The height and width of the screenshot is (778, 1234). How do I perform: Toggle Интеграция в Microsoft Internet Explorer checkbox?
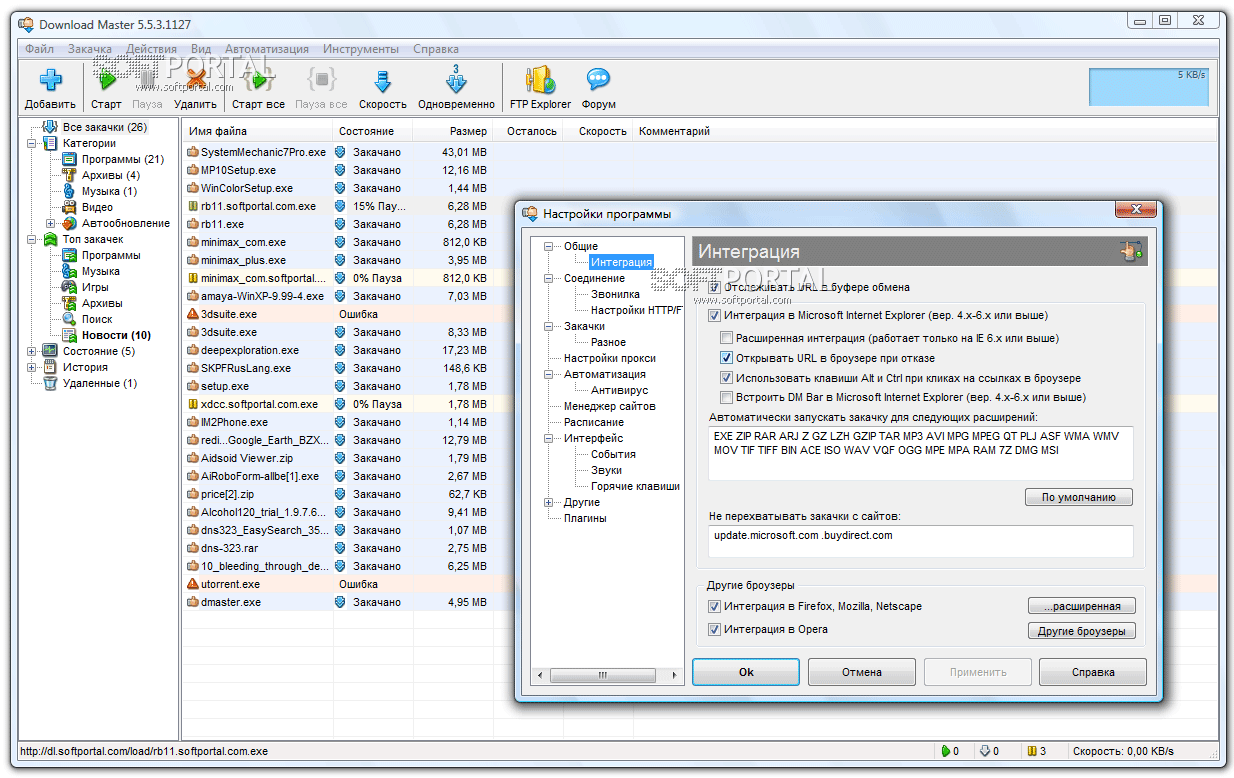pos(714,315)
